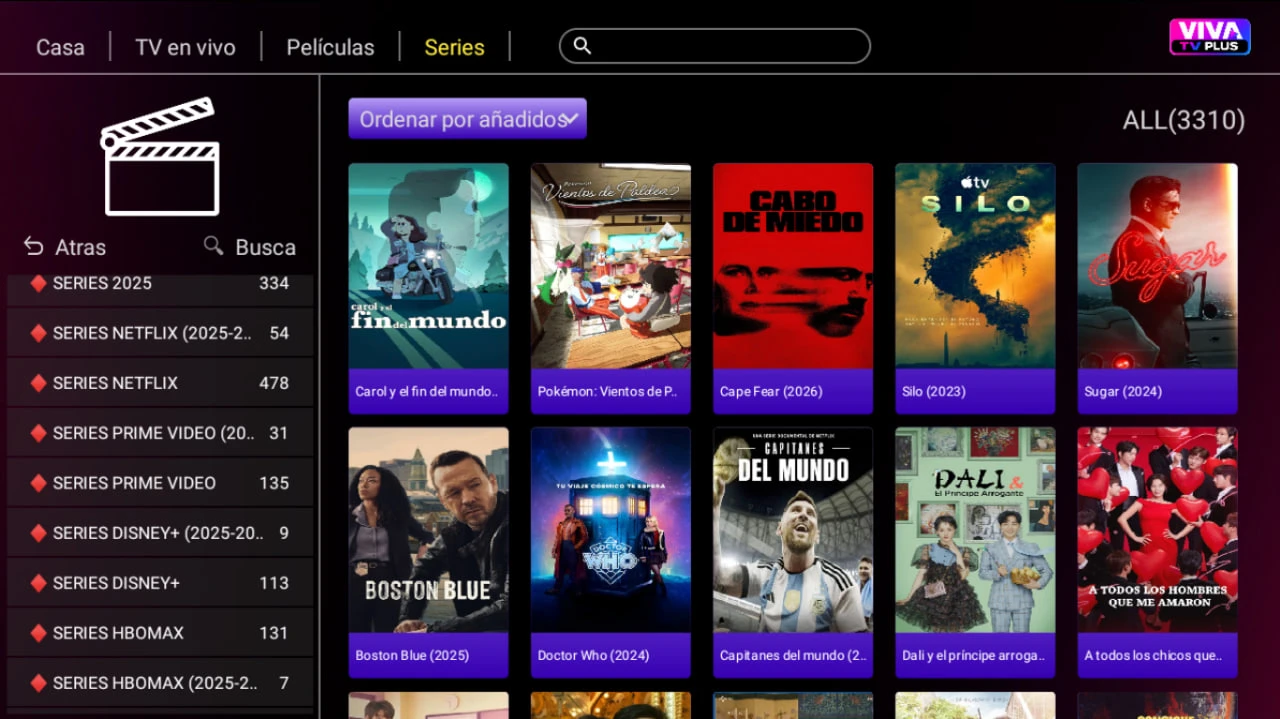Click the Cape Fear (2026) title label

[771, 391]
